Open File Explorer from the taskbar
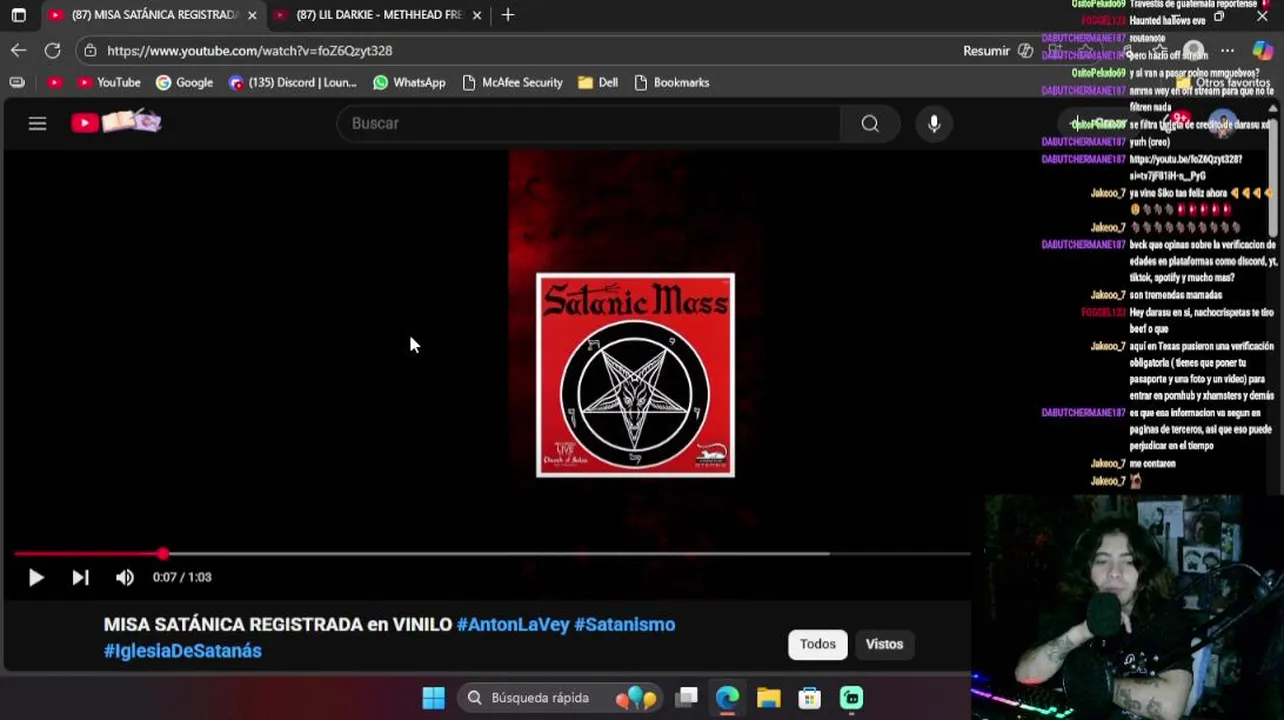The height and width of the screenshot is (720, 1284). [768, 698]
